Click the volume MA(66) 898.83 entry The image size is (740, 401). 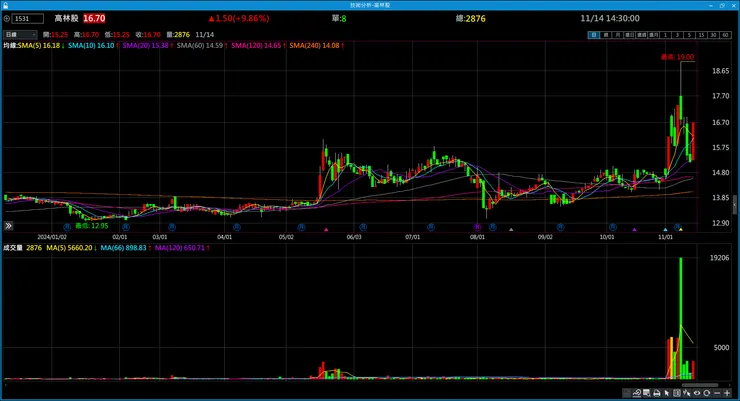[126, 248]
